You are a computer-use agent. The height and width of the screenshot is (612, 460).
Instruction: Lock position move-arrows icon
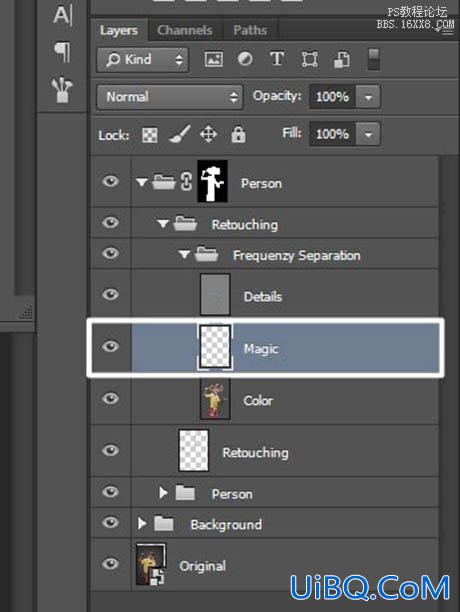[x=208, y=135]
